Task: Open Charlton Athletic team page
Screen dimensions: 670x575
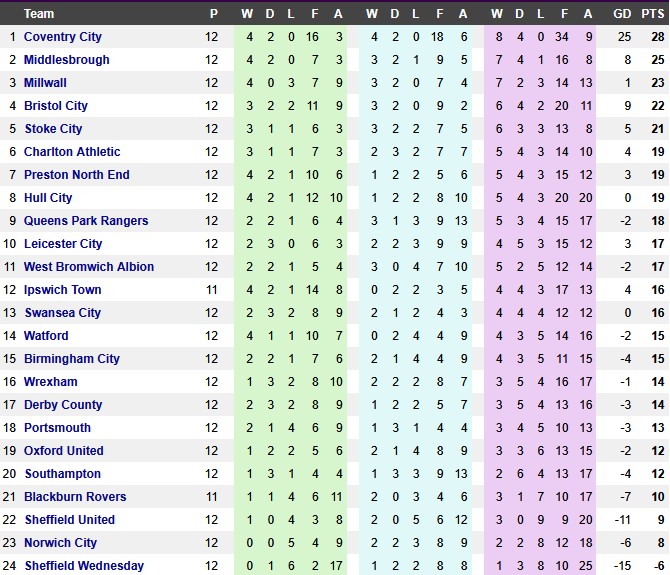Action: [72, 152]
